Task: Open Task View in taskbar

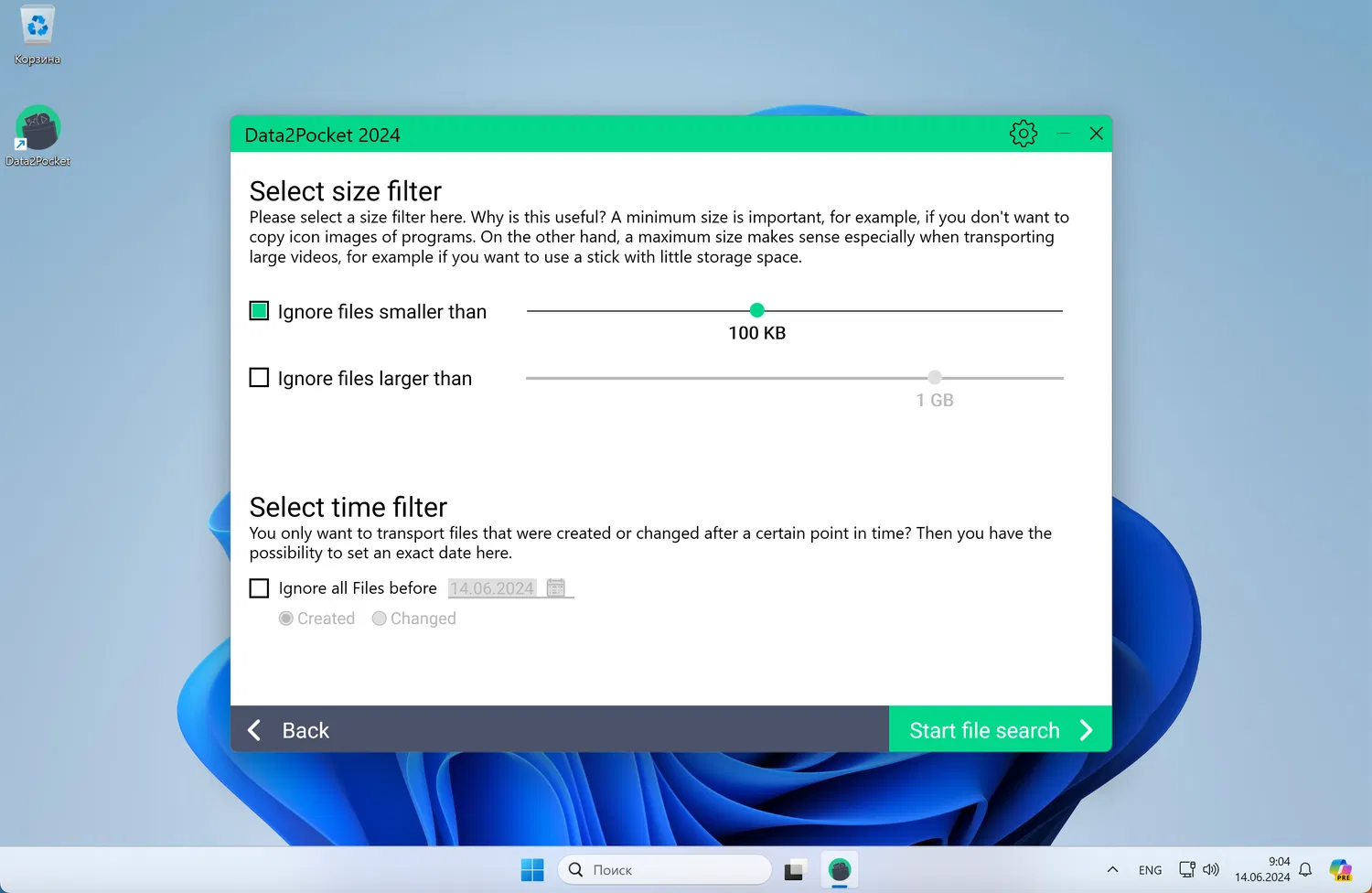Action: [x=794, y=869]
